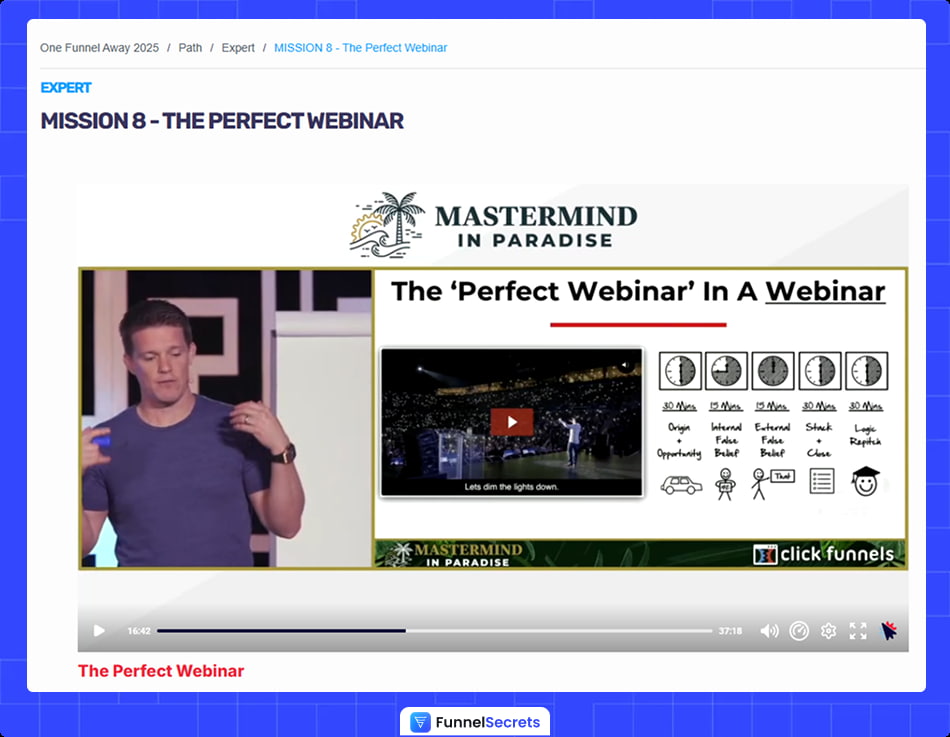
Task: Click the YouTube play button inside the slide
Action: [x=511, y=421]
